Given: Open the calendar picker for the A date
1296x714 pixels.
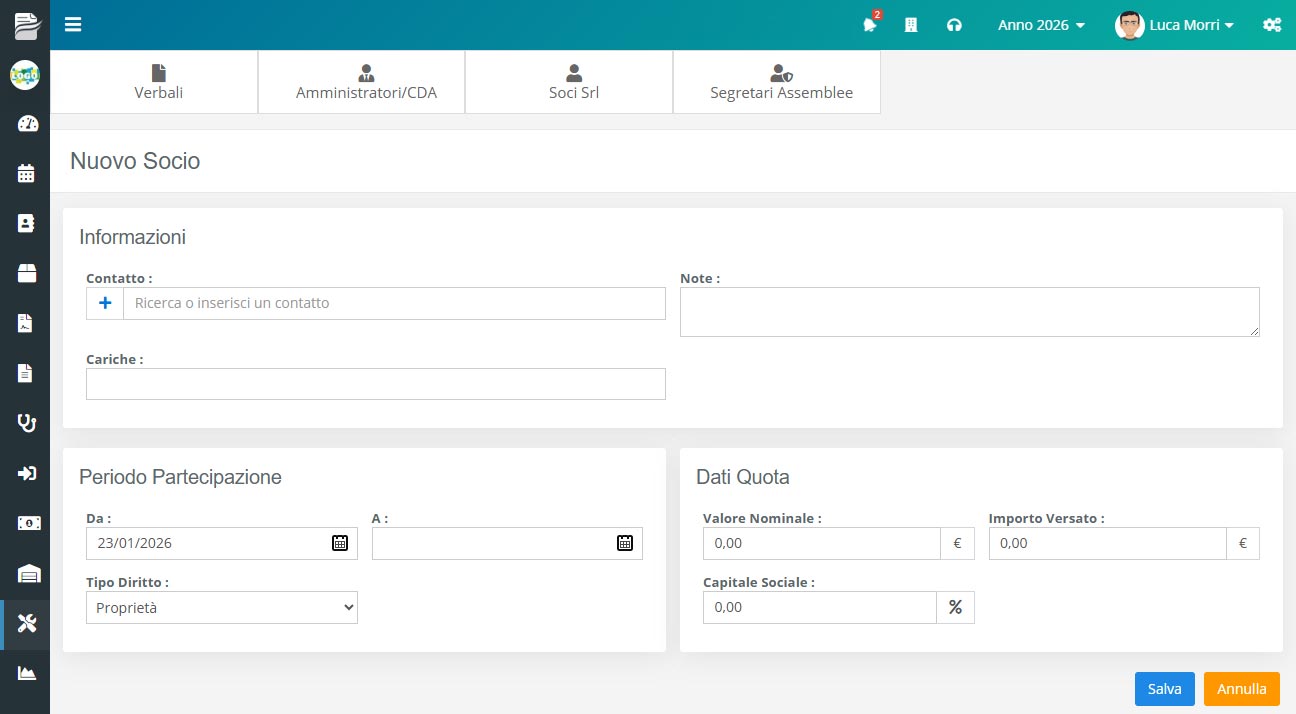Looking at the screenshot, I should point(625,543).
